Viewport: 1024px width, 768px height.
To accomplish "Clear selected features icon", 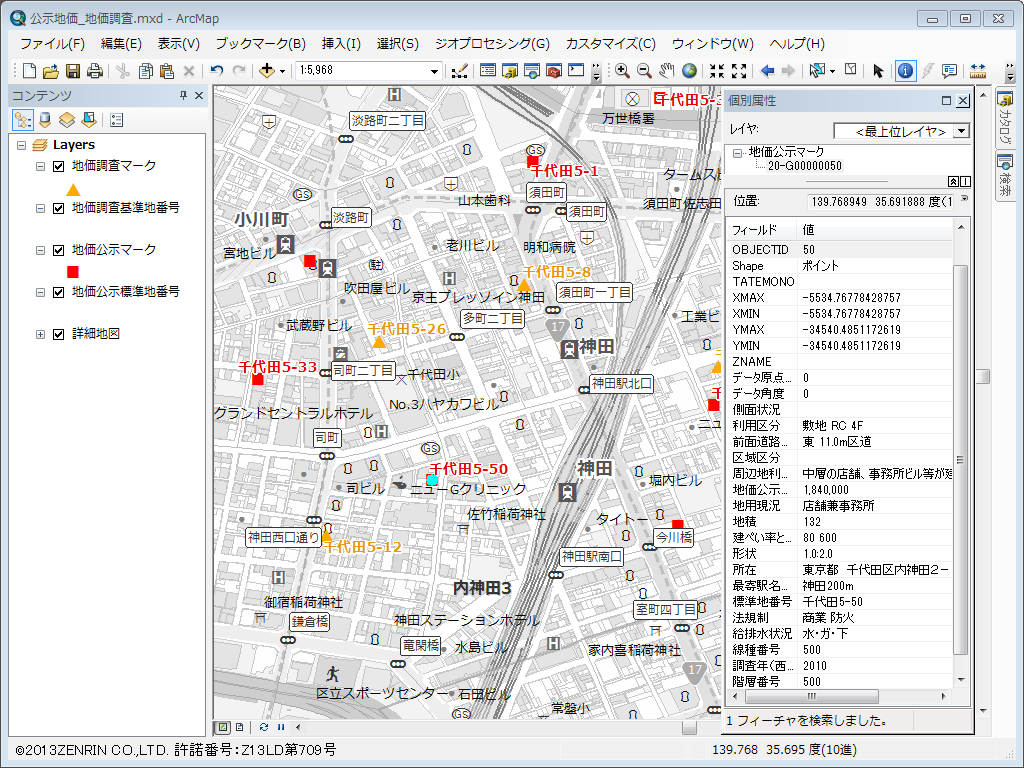I will click(x=850, y=69).
